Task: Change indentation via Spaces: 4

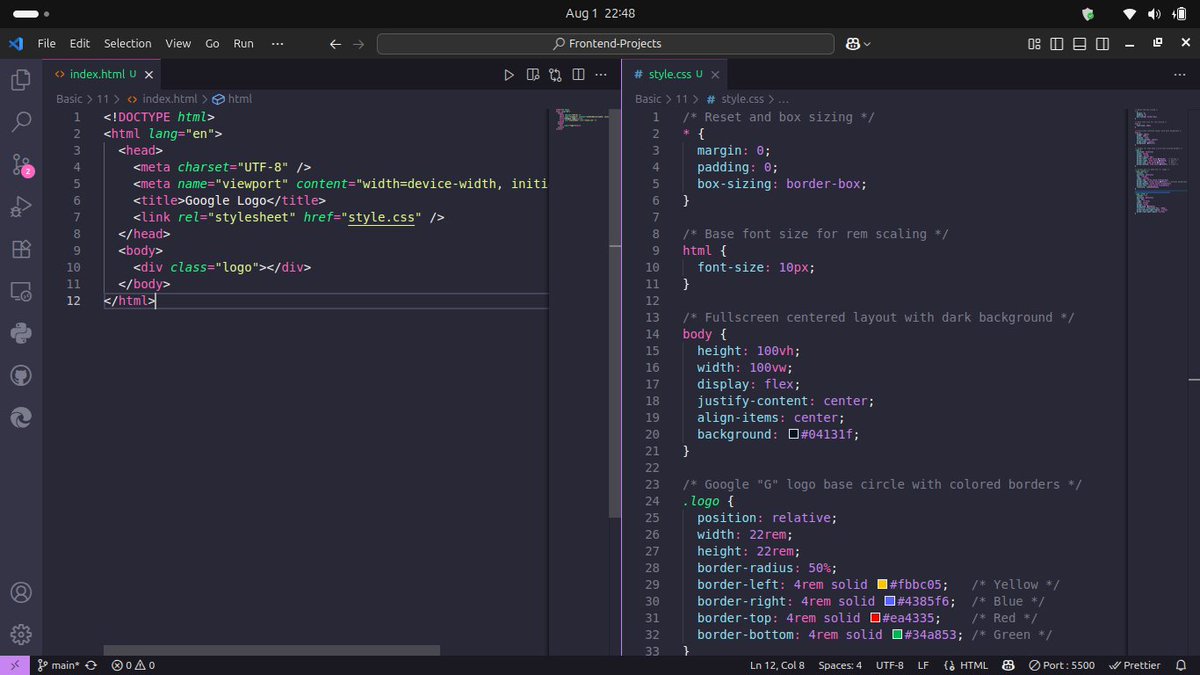Action: tap(840, 665)
